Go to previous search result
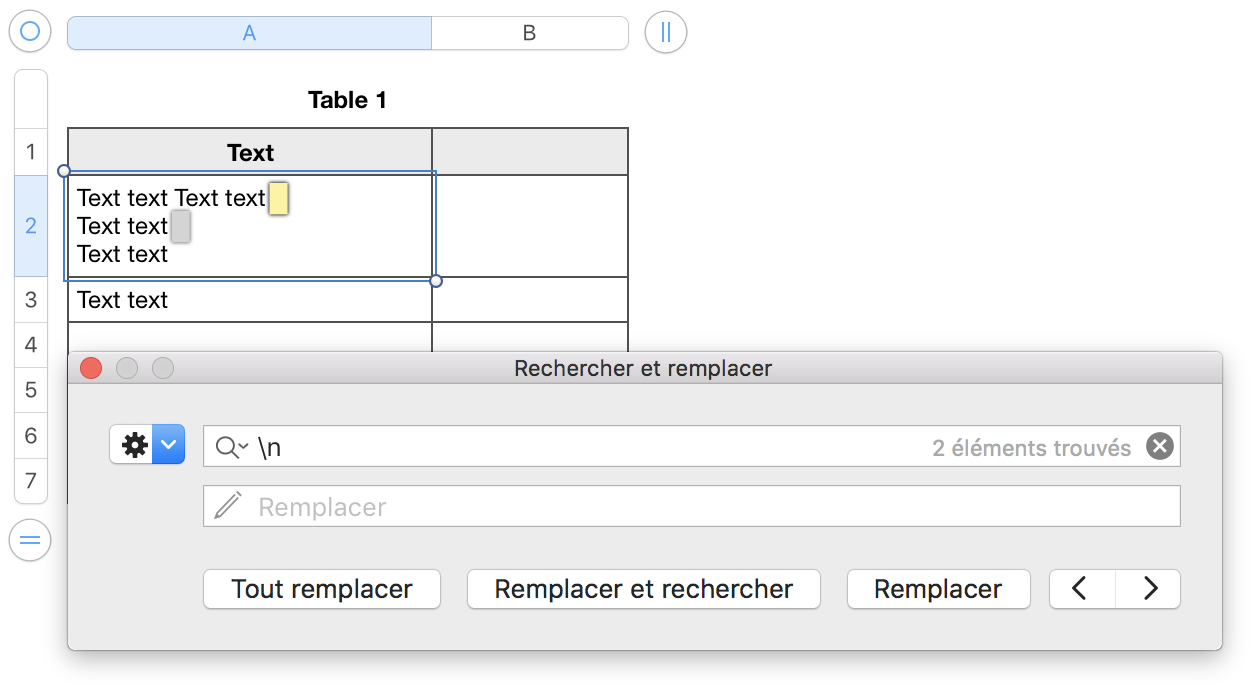 pos(1081,589)
